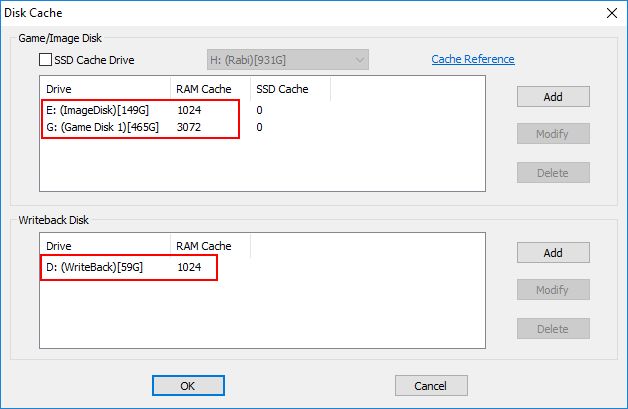Click RAM Cache header in Game/Image list
Image resolution: width=628 pixels, height=409 pixels.
211,89
